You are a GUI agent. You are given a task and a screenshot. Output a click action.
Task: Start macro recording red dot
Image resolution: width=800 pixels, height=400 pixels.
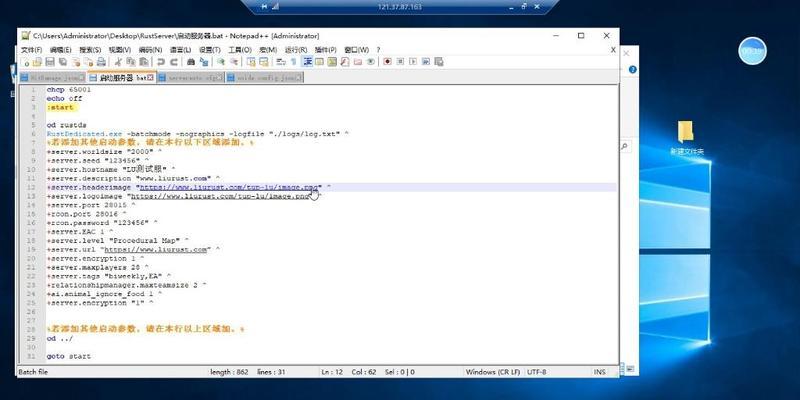pyautogui.click(x=387, y=62)
